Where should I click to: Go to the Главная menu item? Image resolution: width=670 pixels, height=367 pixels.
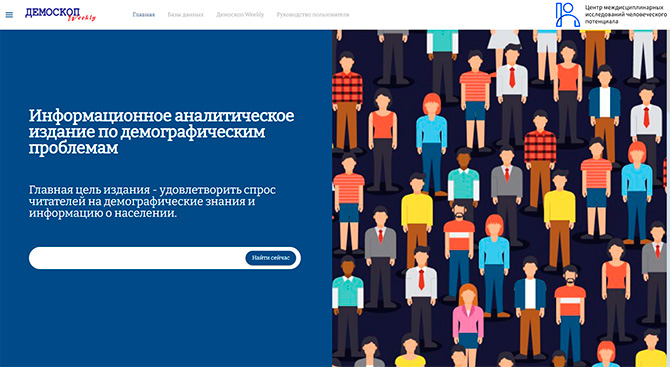[144, 15]
